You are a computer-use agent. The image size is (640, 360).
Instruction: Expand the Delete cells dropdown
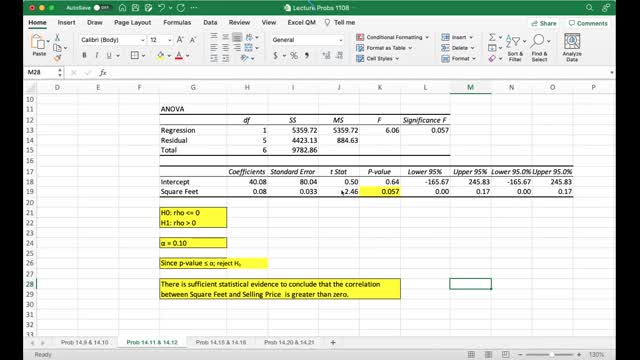473,48
